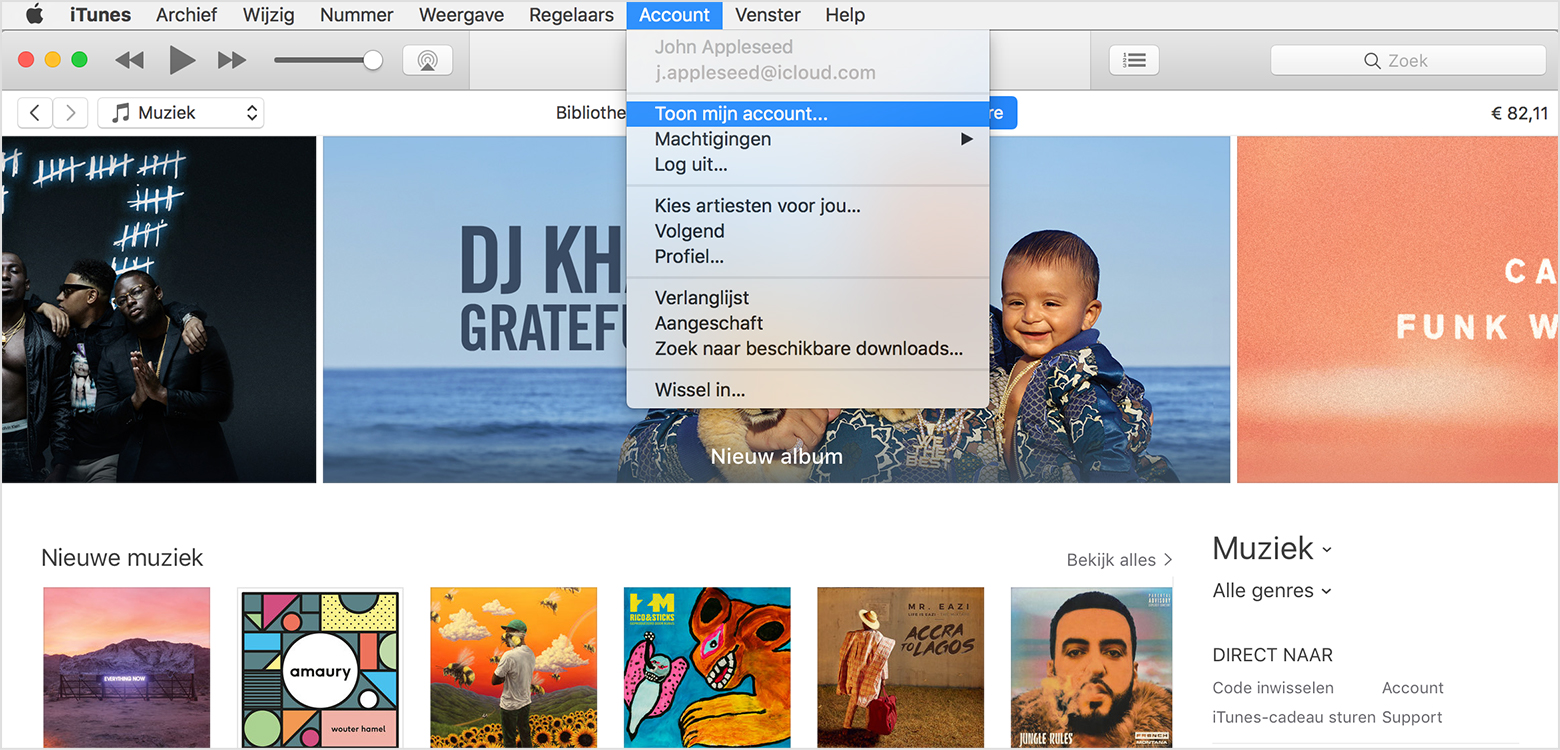Click the € 82,11 account balance
The image size is (1560, 750).
[x=1519, y=113]
